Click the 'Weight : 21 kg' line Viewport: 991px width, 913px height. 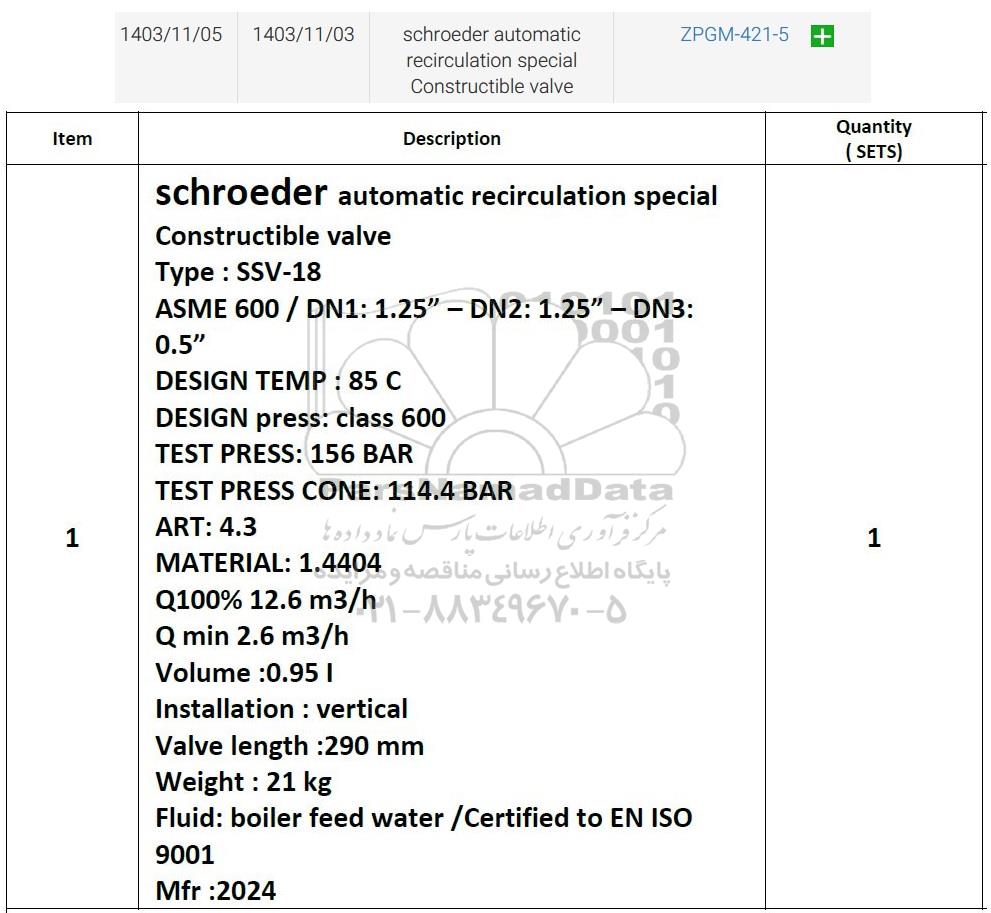tap(243, 782)
